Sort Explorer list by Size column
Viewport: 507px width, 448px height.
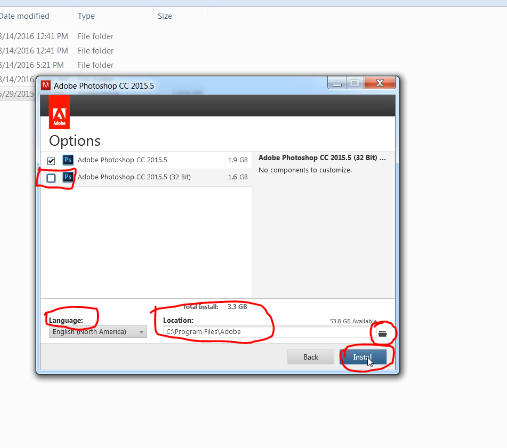tap(165, 16)
